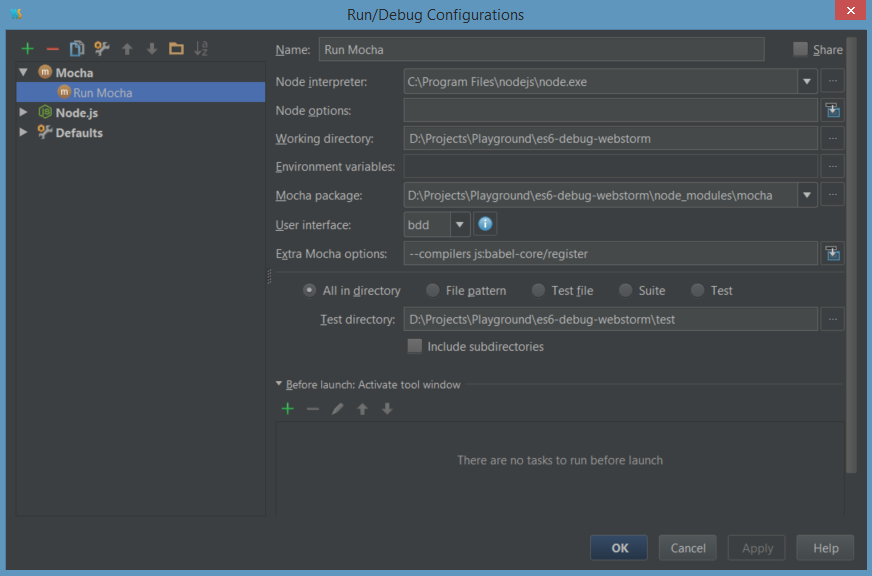This screenshot has width=872, height=576.
Task: Click the Test directory input field
Action: (x=610, y=319)
